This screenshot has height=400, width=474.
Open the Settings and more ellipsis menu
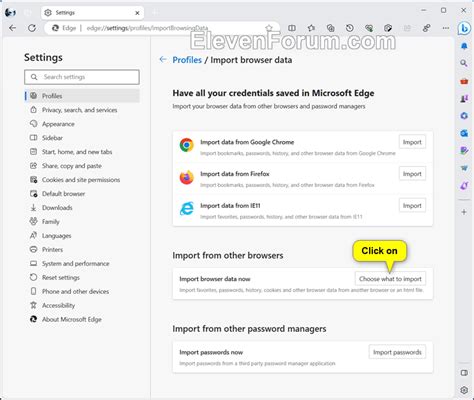(x=446, y=28)
